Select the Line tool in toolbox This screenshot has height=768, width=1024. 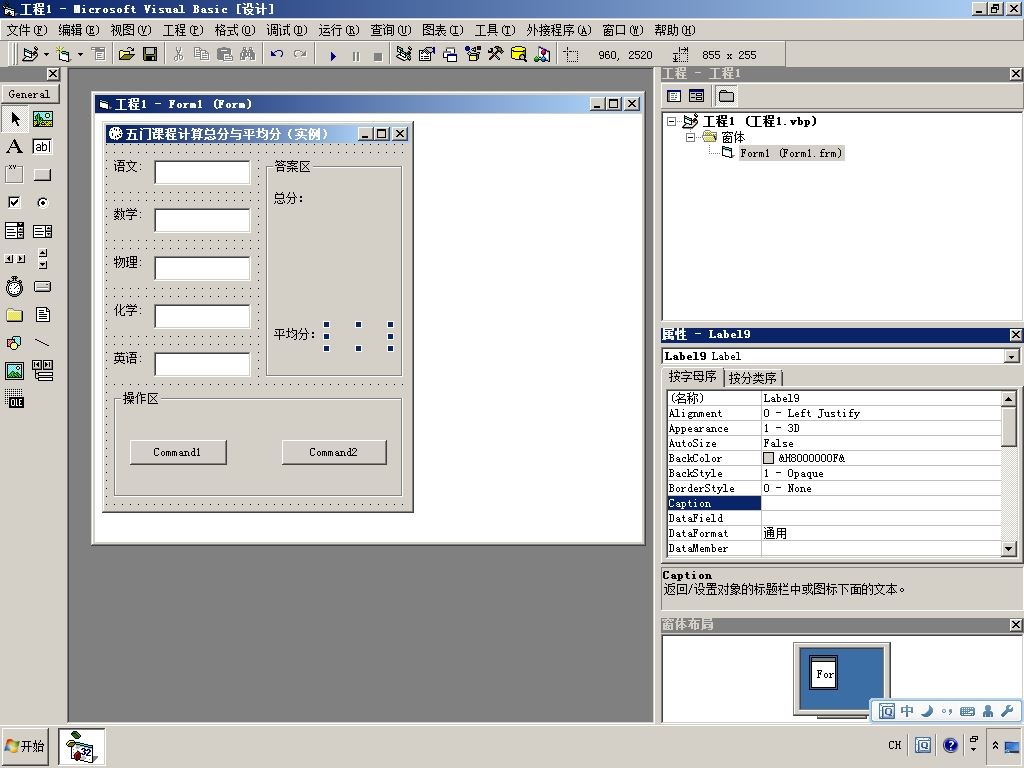tap(42, 343)
